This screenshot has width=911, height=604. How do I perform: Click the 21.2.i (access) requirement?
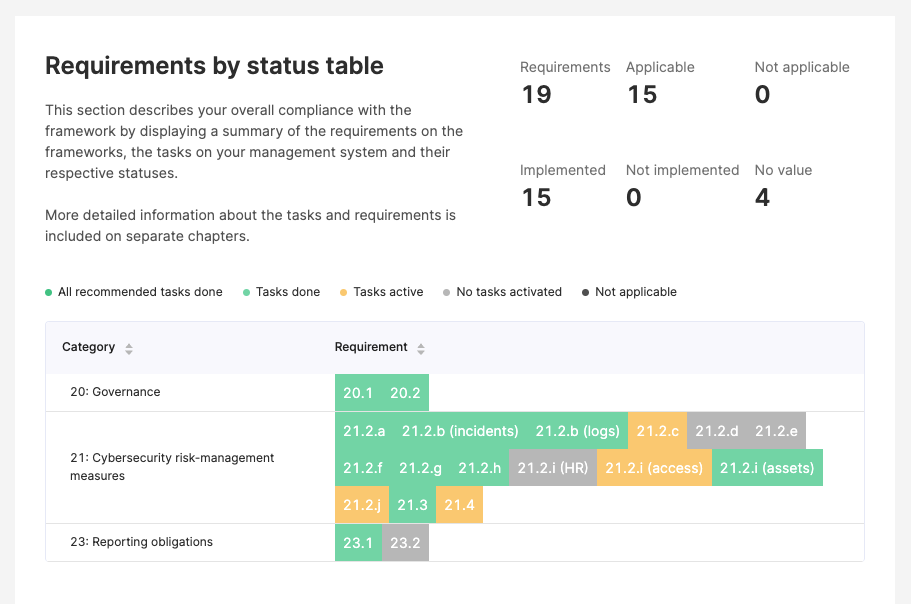click(654, 467)
